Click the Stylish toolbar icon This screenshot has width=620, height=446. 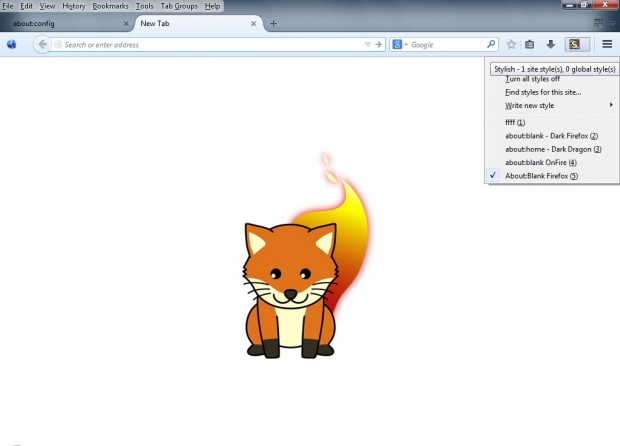point(577,44)
